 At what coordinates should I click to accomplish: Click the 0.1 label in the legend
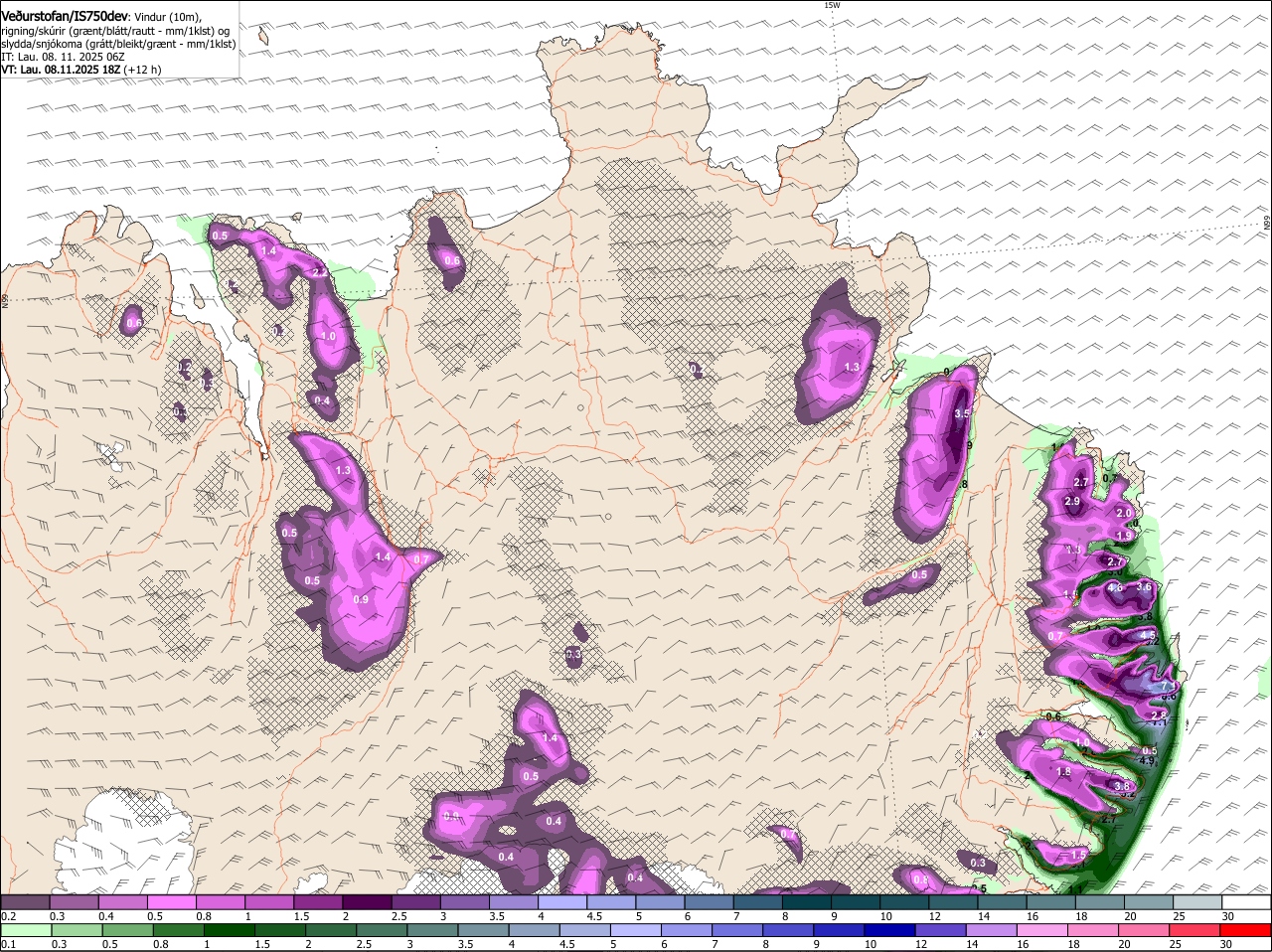click(9, 944)
